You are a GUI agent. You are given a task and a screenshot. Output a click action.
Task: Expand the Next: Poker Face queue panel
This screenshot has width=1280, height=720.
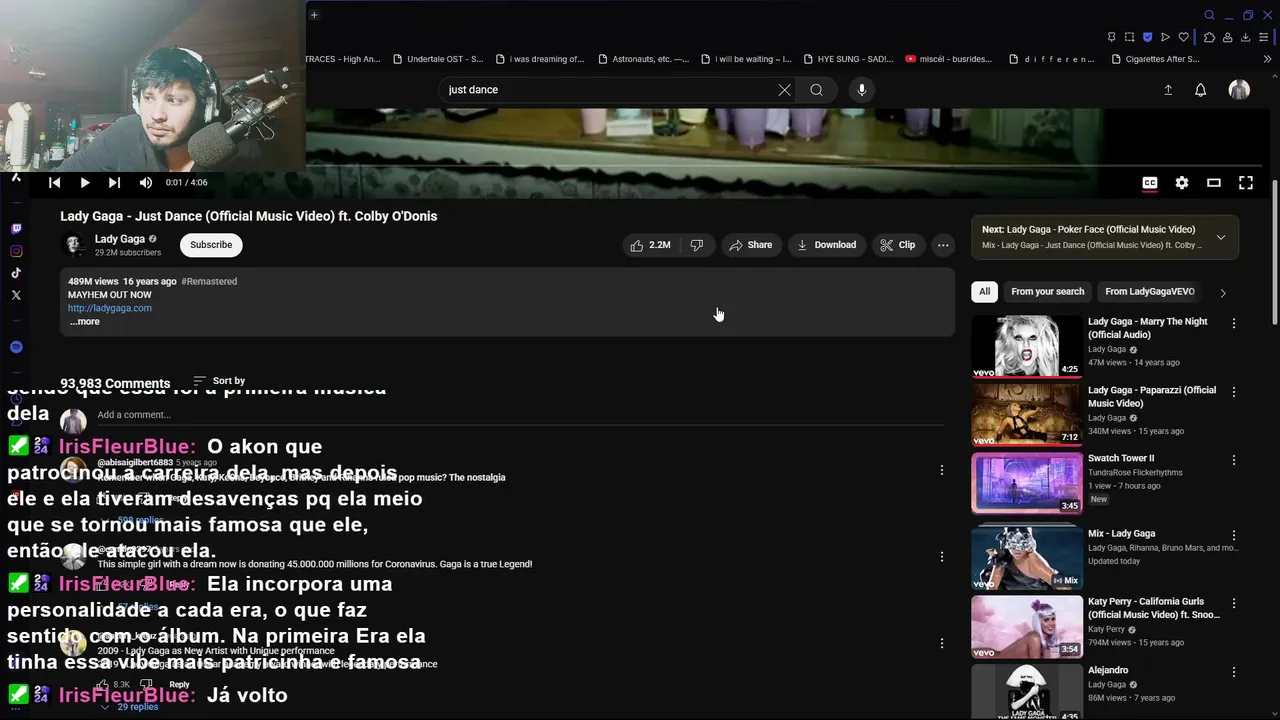point(1221,238)
